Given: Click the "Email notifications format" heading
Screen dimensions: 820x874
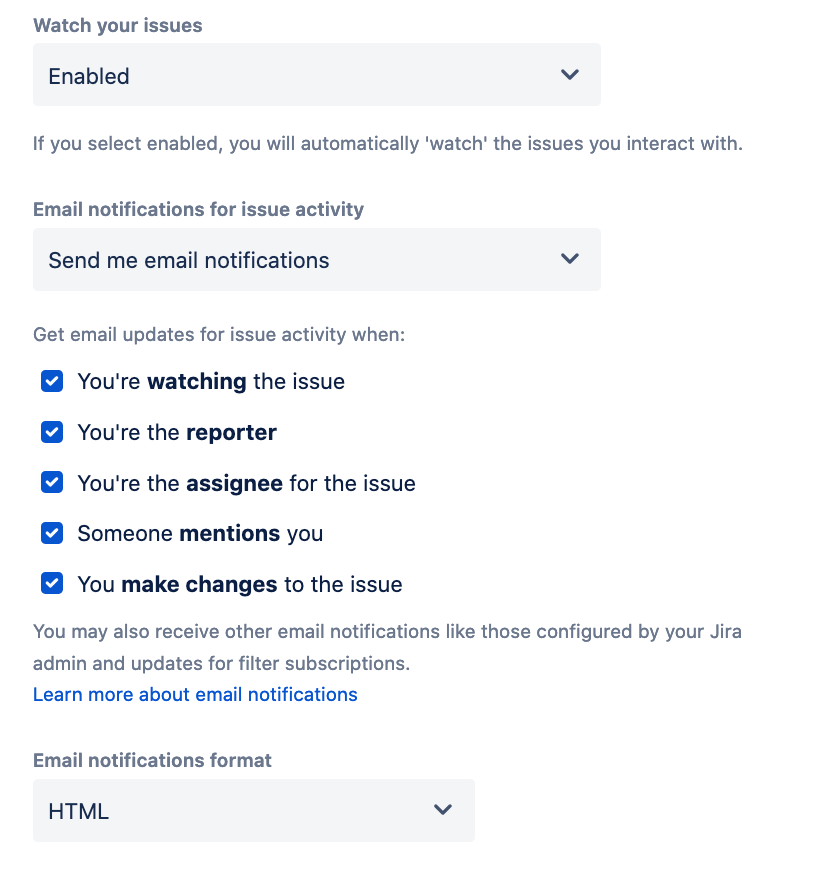Looking at the screenshot, I should click(152, 760).
